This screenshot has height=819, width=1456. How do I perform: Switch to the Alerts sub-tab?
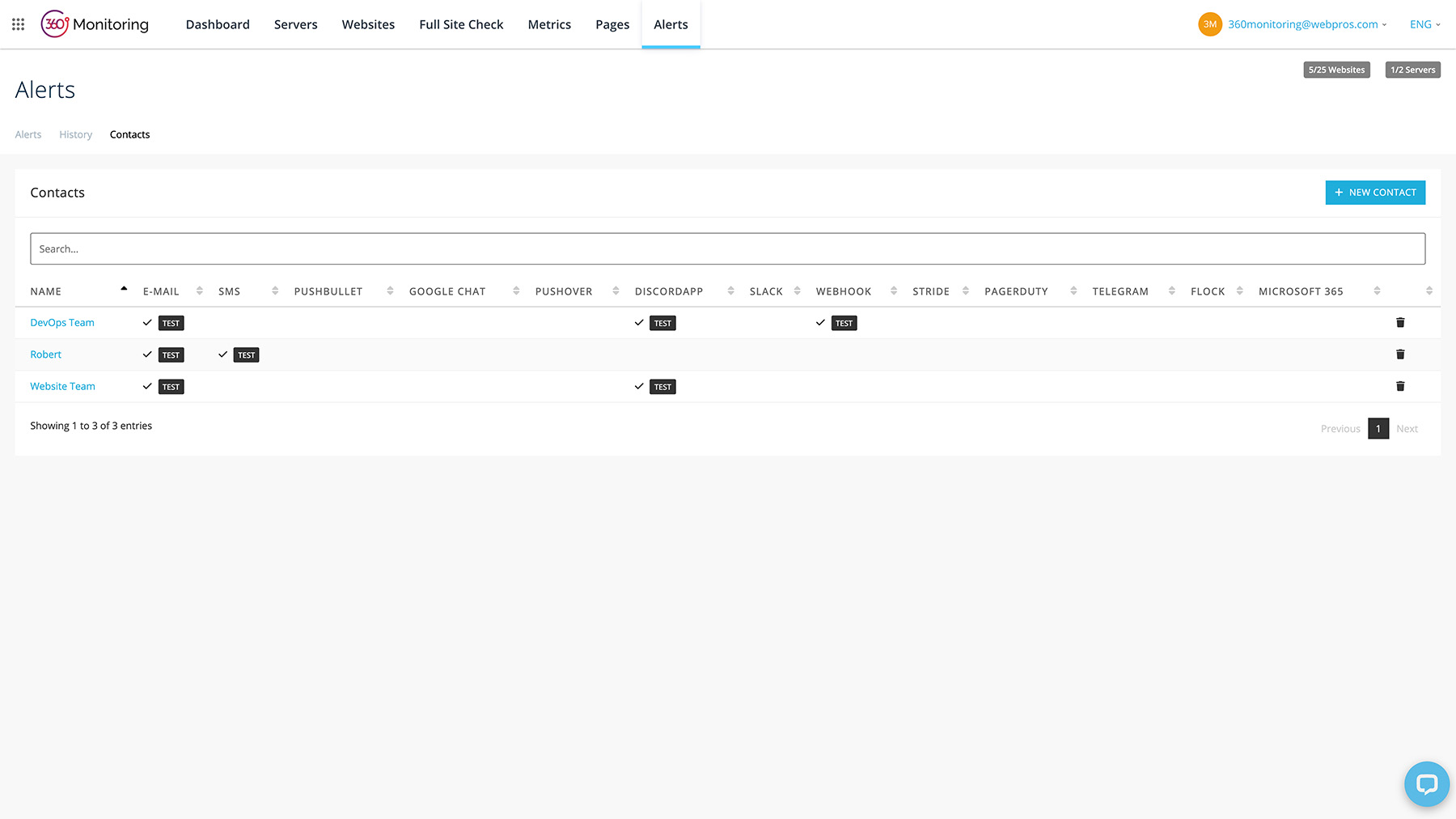click(x=28, y=134)
